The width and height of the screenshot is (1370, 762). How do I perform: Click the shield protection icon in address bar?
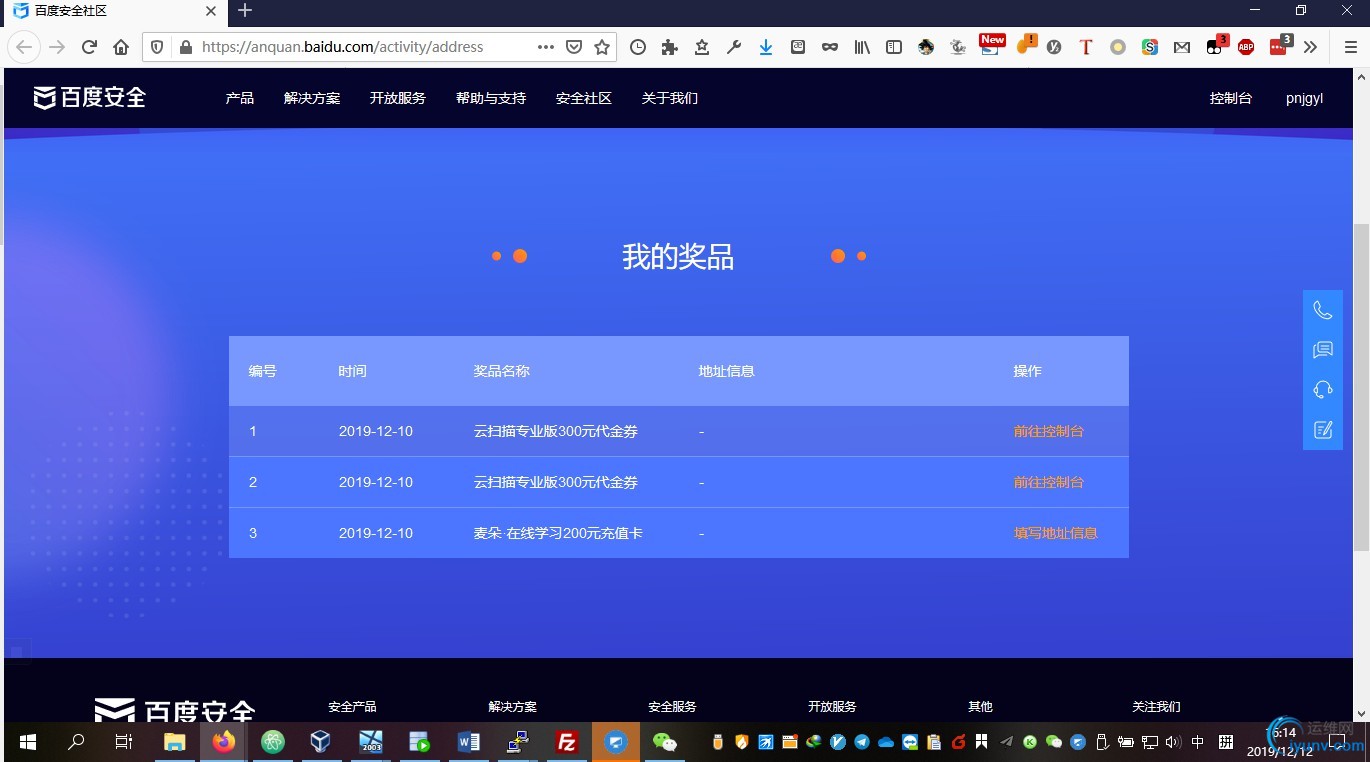tap(157, 47)
